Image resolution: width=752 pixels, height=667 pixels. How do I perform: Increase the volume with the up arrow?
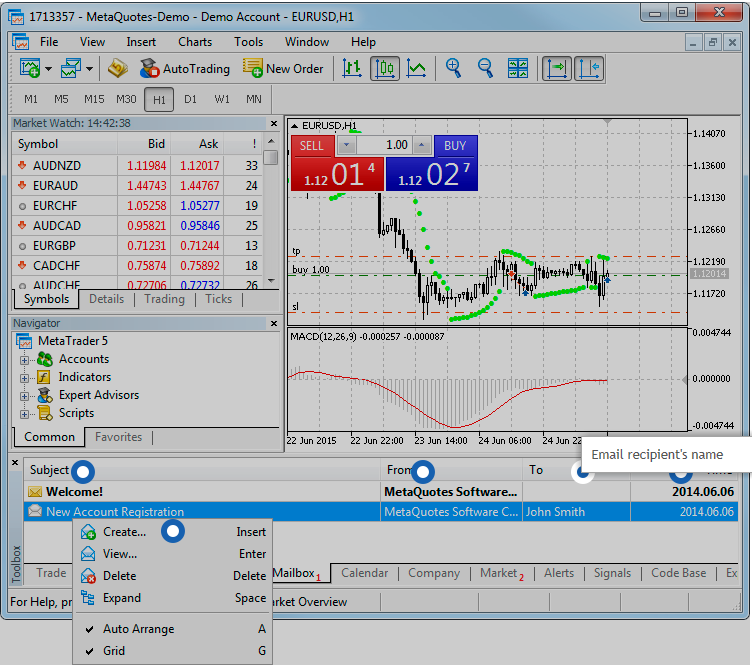pyautogui.click(x=422, y=145)
